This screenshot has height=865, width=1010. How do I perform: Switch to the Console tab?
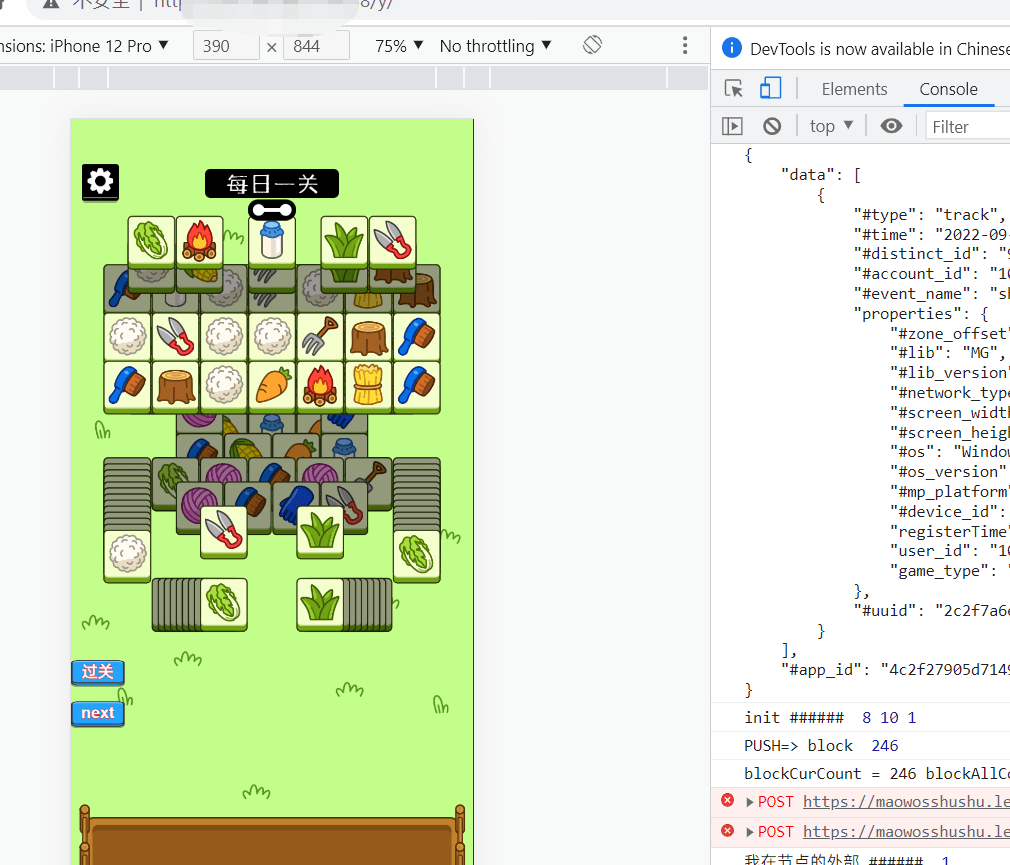(x=948, y=89)
